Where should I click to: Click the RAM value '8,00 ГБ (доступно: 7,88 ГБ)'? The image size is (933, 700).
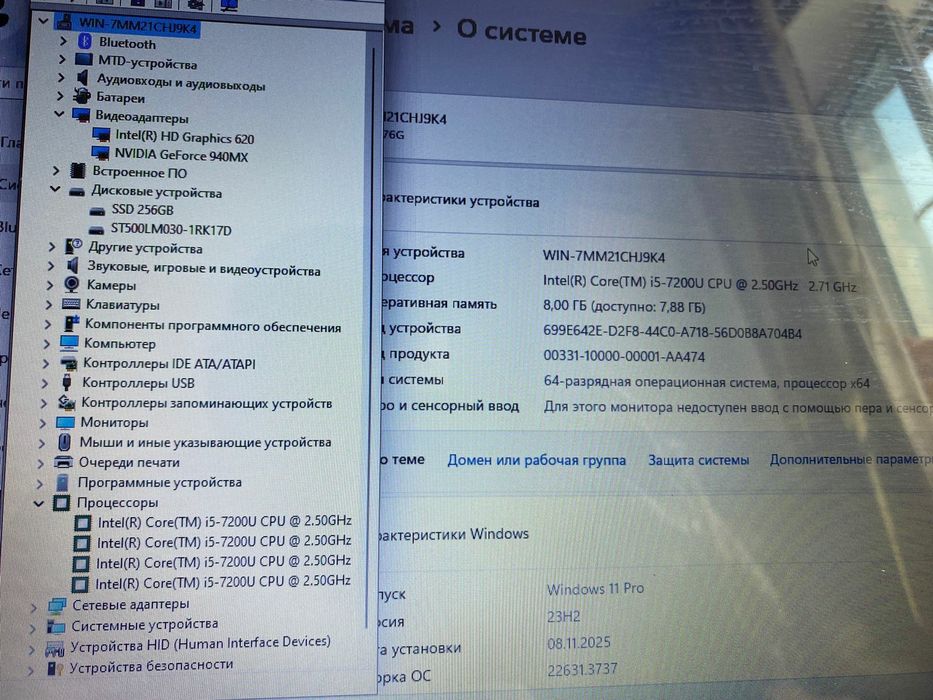click(x=624, y=307)
